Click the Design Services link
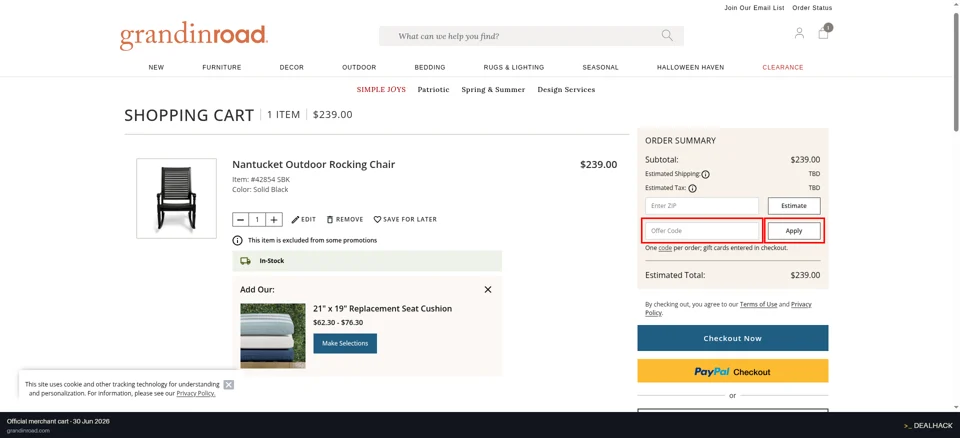 click(x=566, y=89)
